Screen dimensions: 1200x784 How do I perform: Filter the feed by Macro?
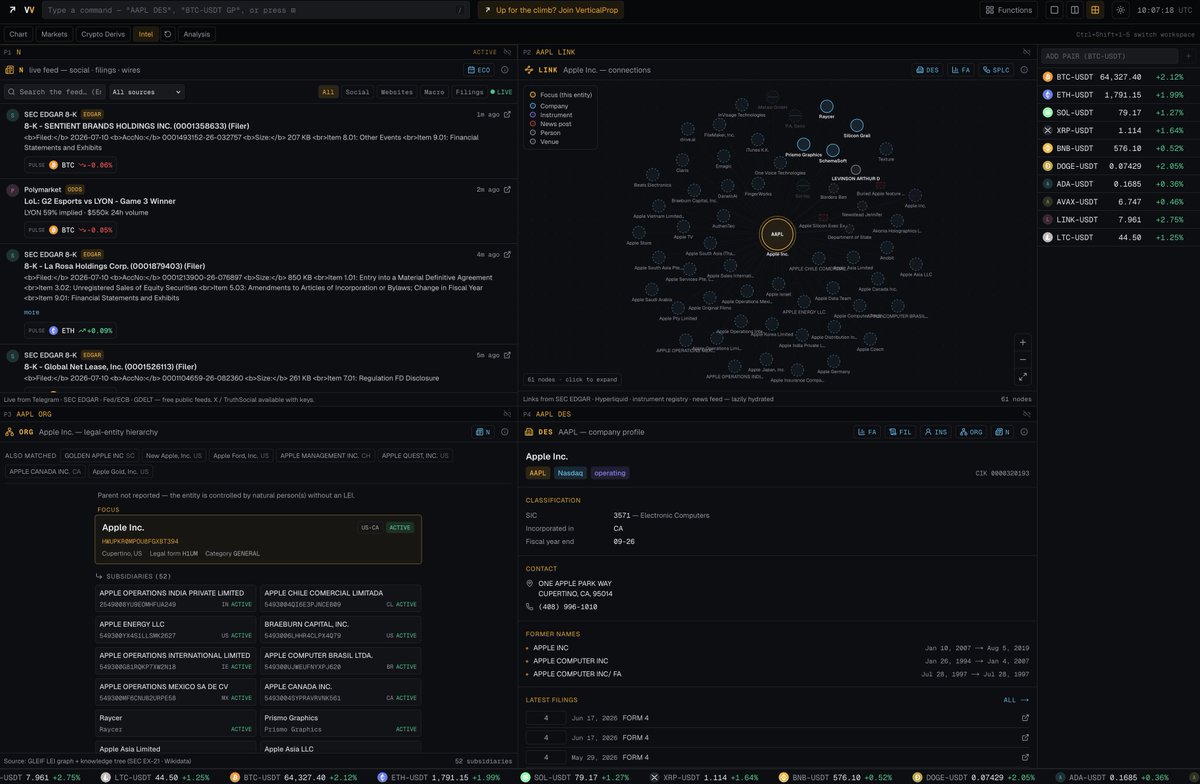(434, 92)
